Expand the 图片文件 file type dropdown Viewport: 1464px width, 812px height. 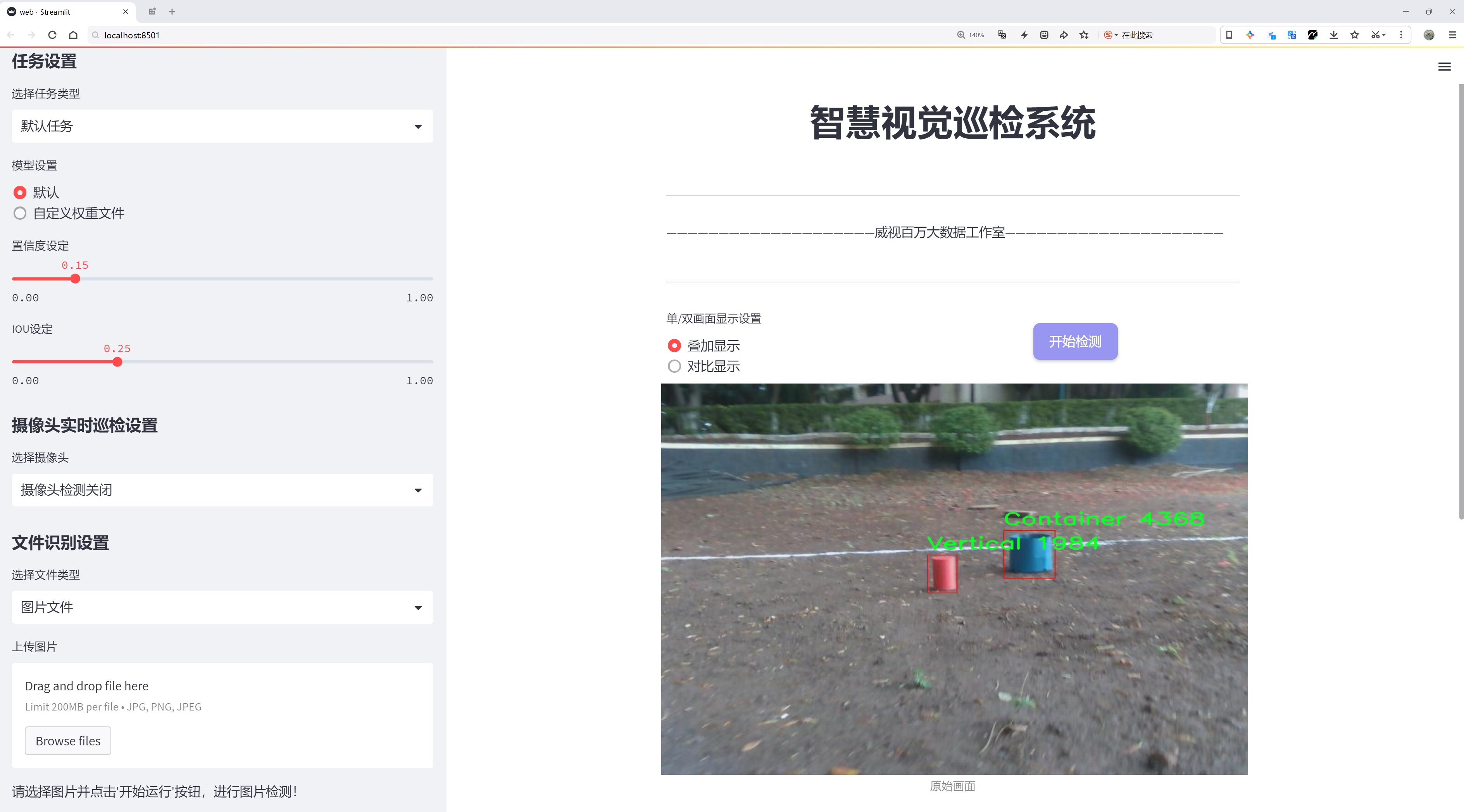[222, 607]
